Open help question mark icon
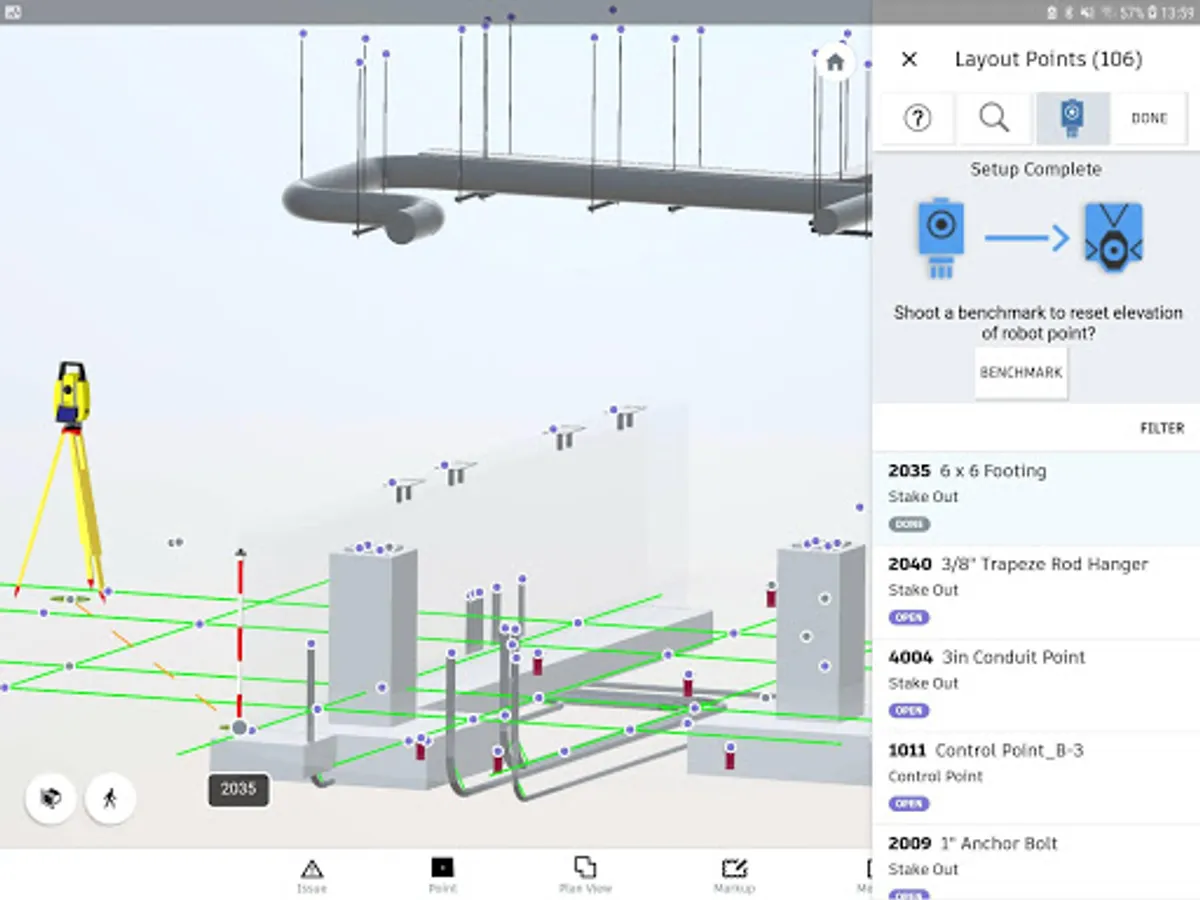1200x900 pixels. pyautogui.click(x=917, y=118)
